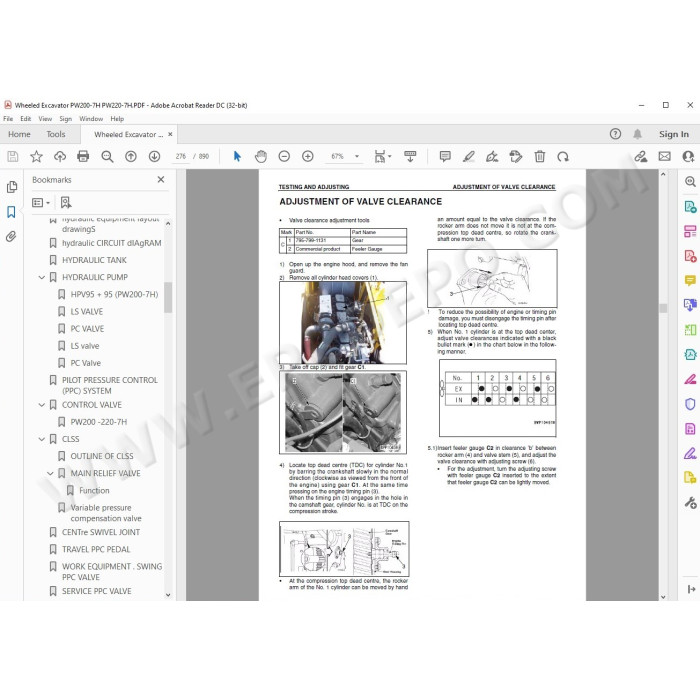Click the page number field

181,156
